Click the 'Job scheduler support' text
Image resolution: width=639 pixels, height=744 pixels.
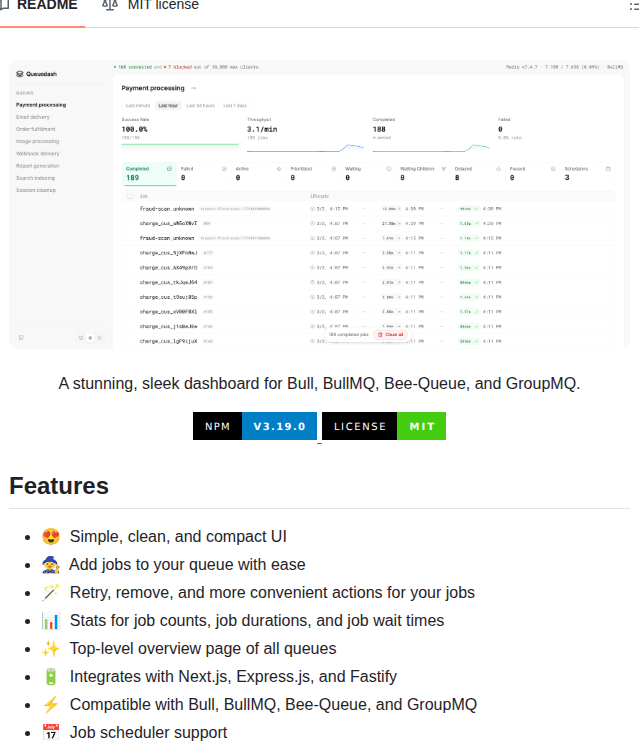coord(148,733)
